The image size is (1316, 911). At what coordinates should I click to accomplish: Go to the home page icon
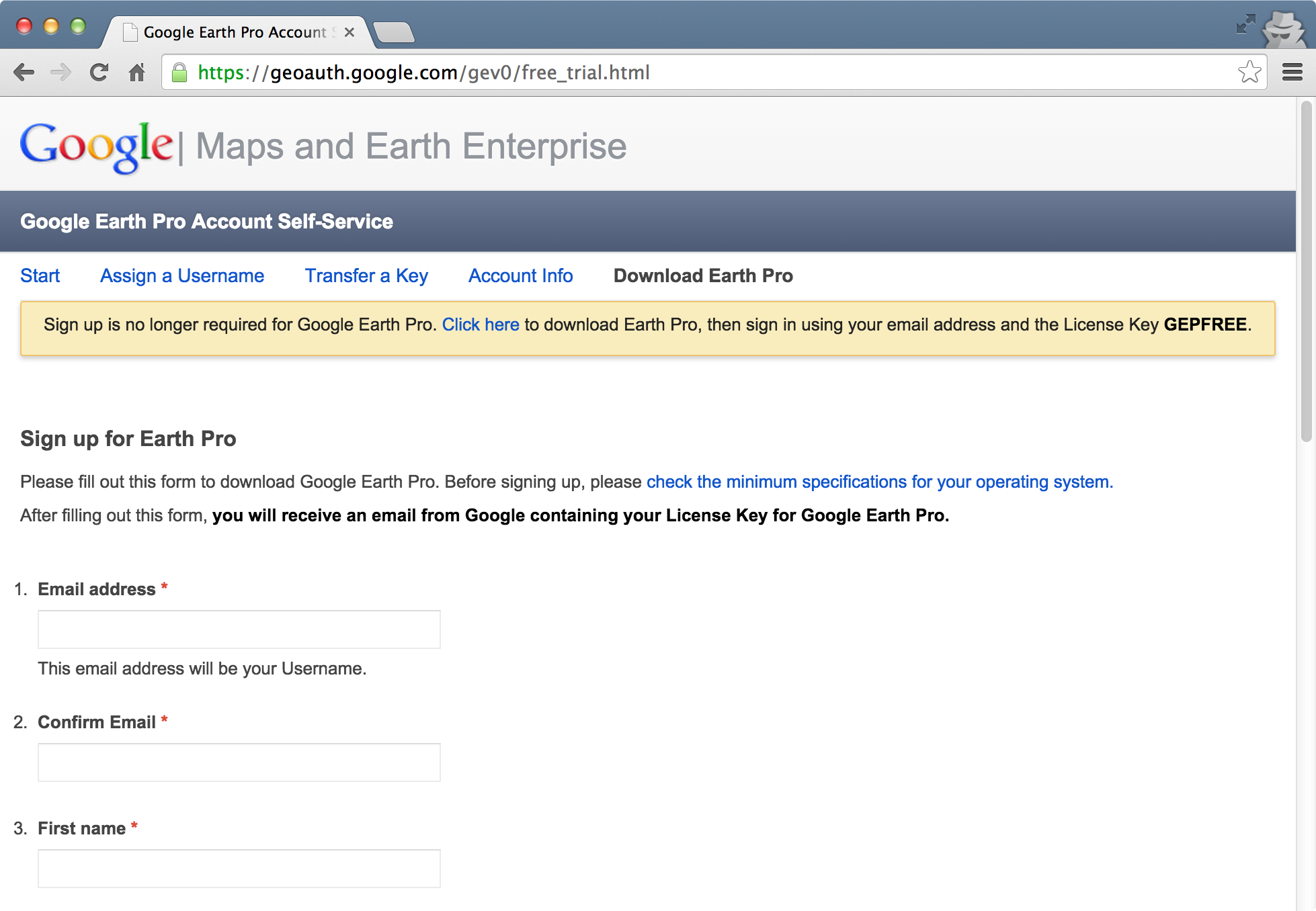(x=137, y=72)
